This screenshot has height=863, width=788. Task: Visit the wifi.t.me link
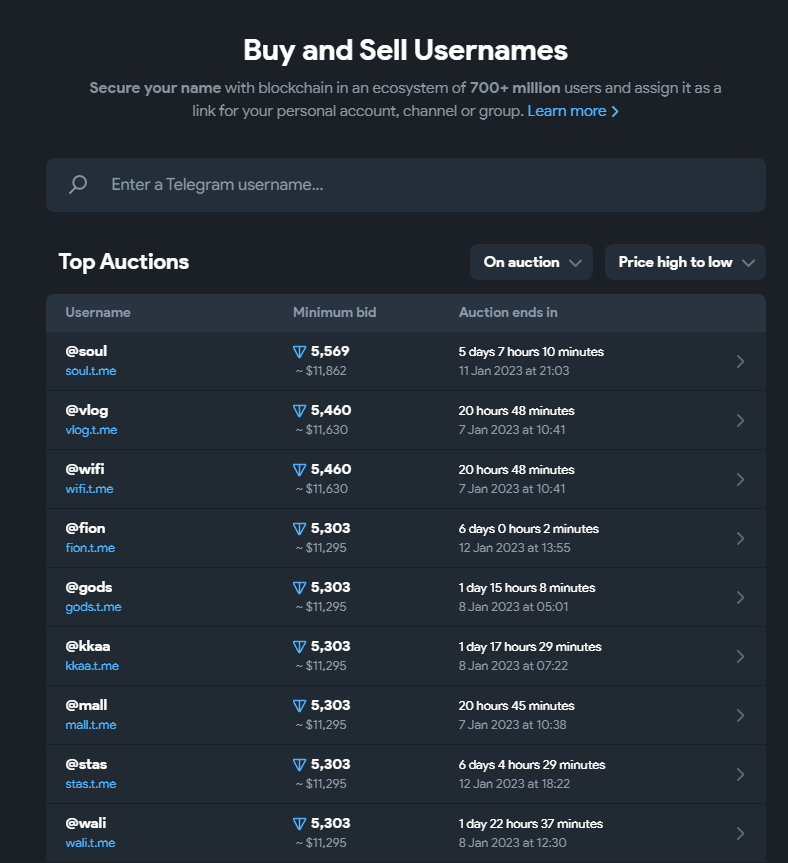coord(89,489)
